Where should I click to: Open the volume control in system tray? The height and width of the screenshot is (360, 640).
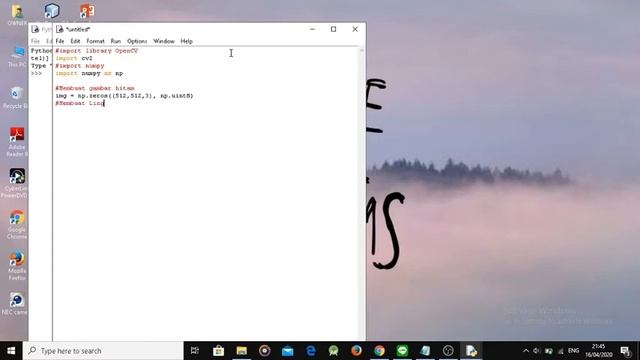[537, 351]
